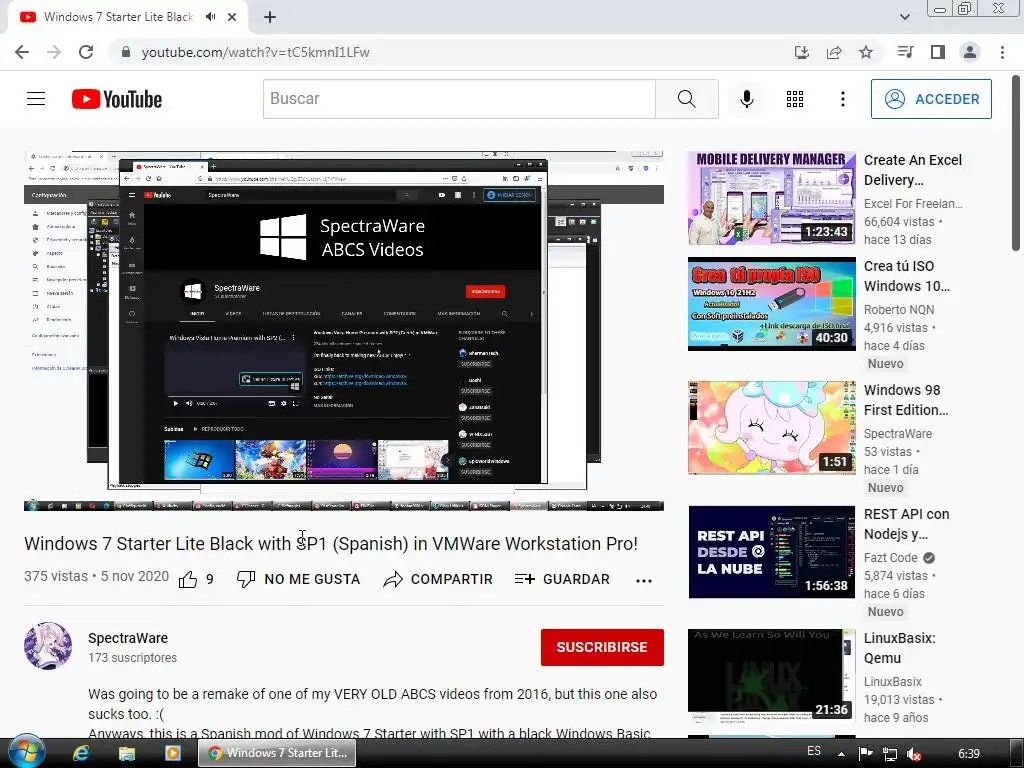This screenshot has height=768, width=1024.
Task: Go to the YouTube home logo
Action: point(117,99)
